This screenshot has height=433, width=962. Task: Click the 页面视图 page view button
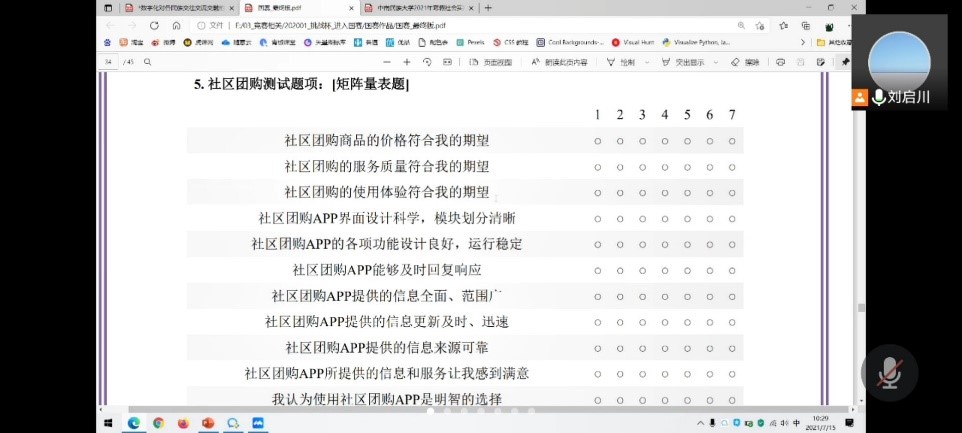(x=490, y=62)
